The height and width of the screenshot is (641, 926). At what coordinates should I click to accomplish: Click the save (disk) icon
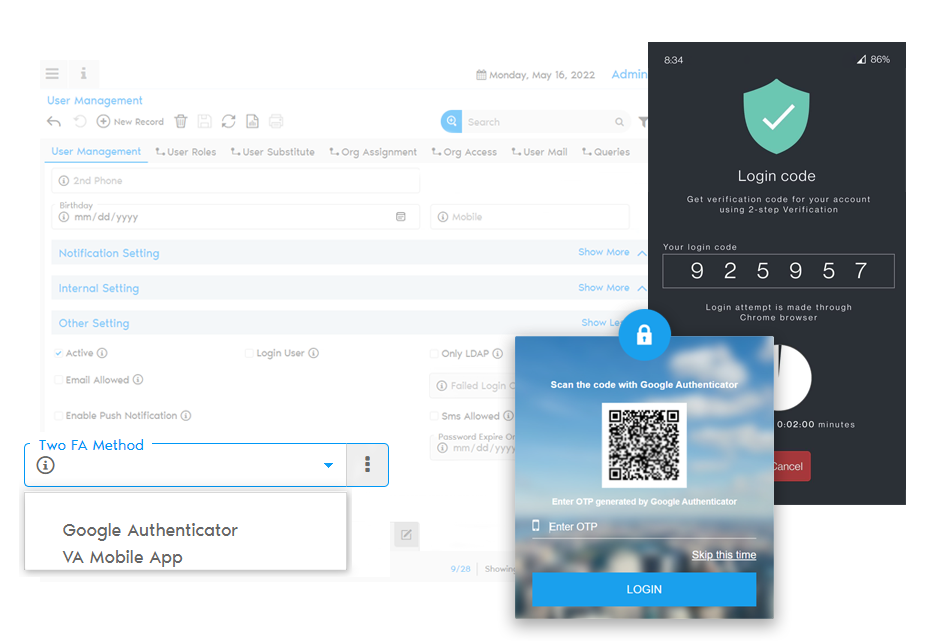204,121
